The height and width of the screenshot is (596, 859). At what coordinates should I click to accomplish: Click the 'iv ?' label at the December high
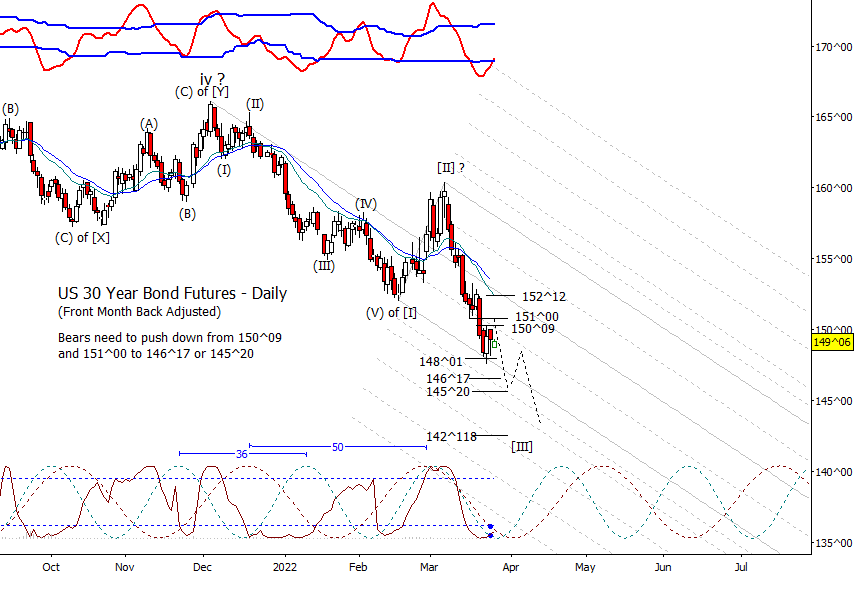pyautogui.click(x=212, y=79)
